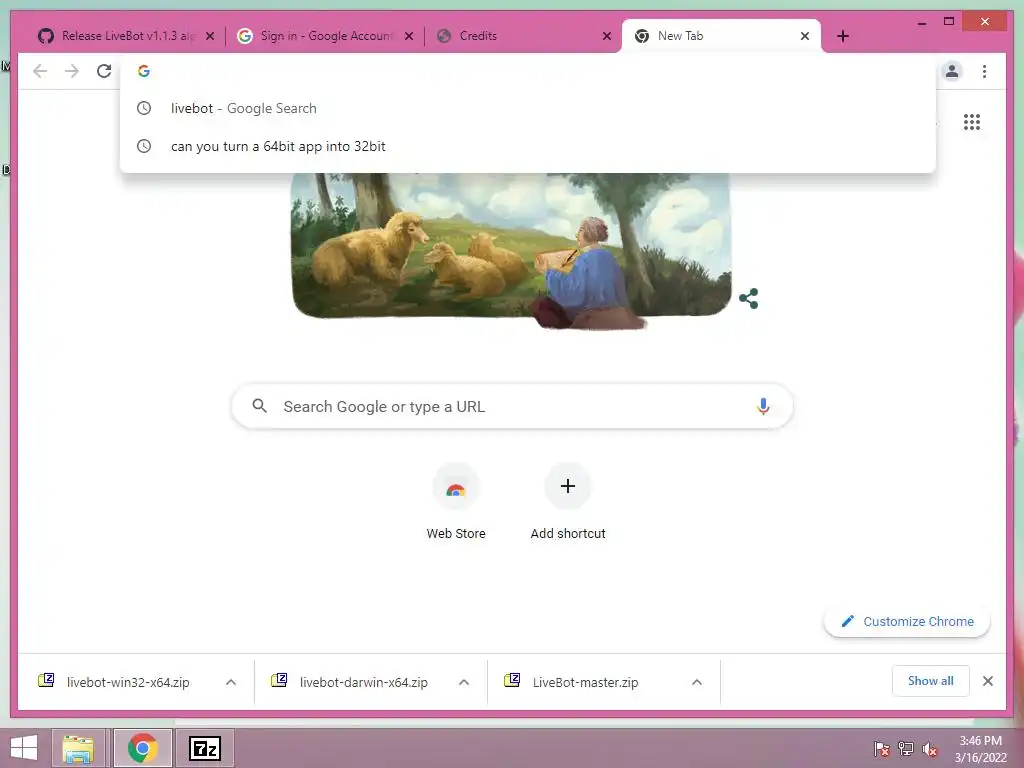Click the LiveBot-master.zip file icon
This screenshot has height=768, width=1024.
coord(512,680)
